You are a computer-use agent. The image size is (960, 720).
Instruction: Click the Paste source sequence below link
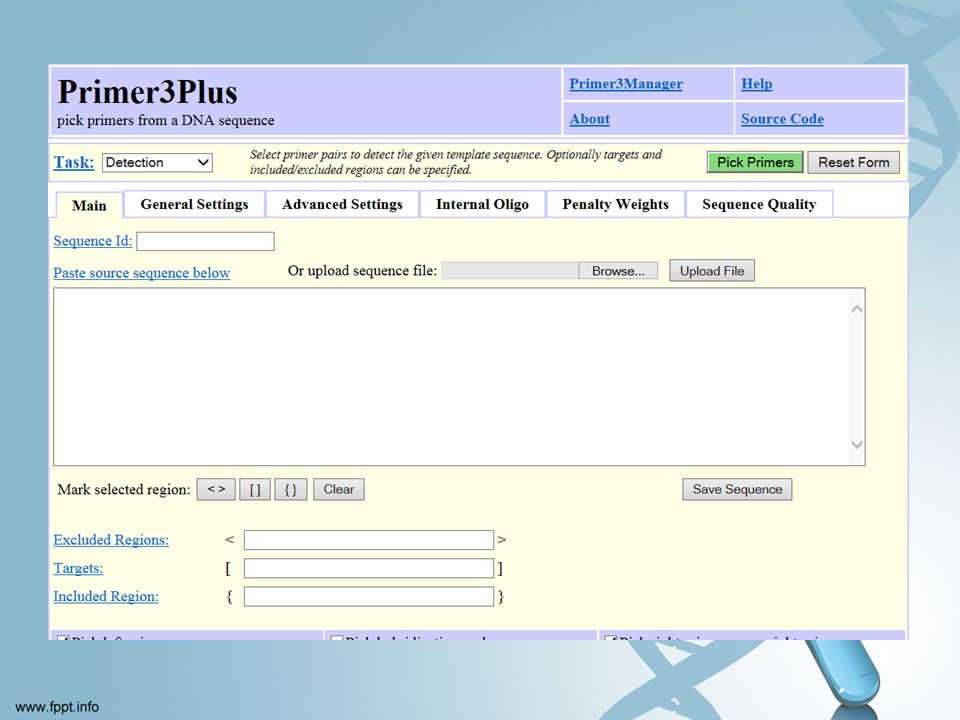pos(141,272)
